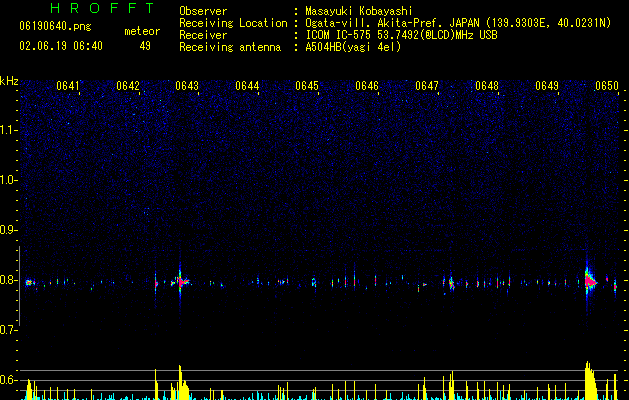Click the 0.8 kHz axis label
This screenshot has width=629, height=400.
[8, 280]
